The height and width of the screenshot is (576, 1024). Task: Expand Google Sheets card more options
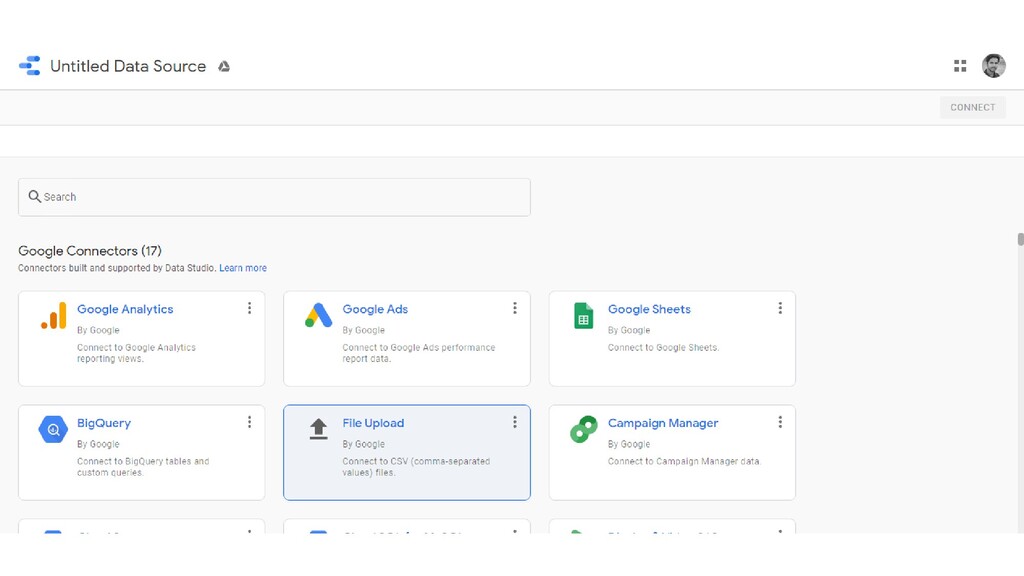point(780,308)
